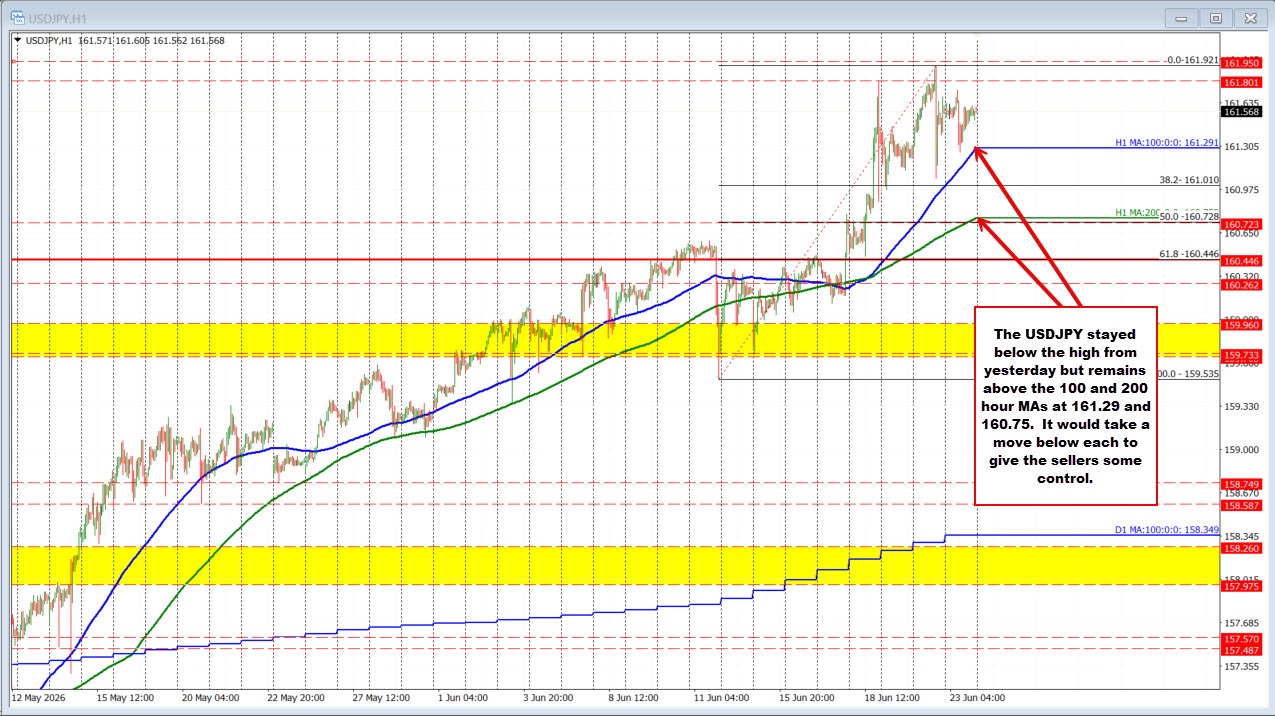Click the current price tag 161.568
Screen dimensions: 1275x716
1243,112
